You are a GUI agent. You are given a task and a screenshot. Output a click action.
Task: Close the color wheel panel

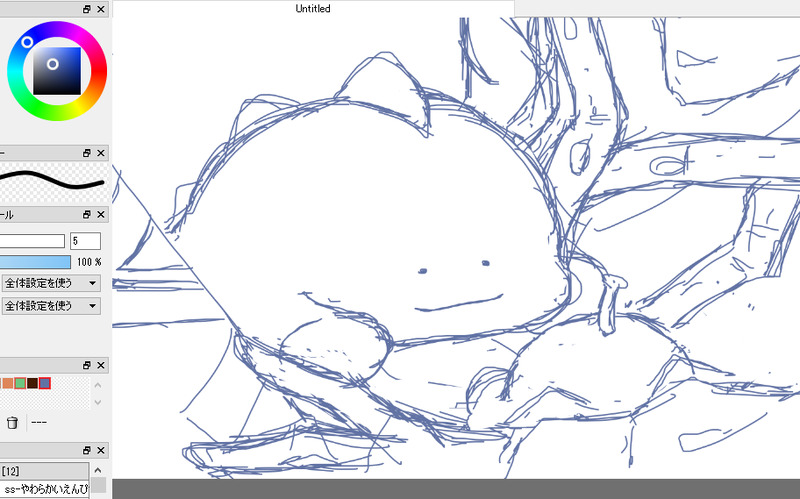[101, 9]
